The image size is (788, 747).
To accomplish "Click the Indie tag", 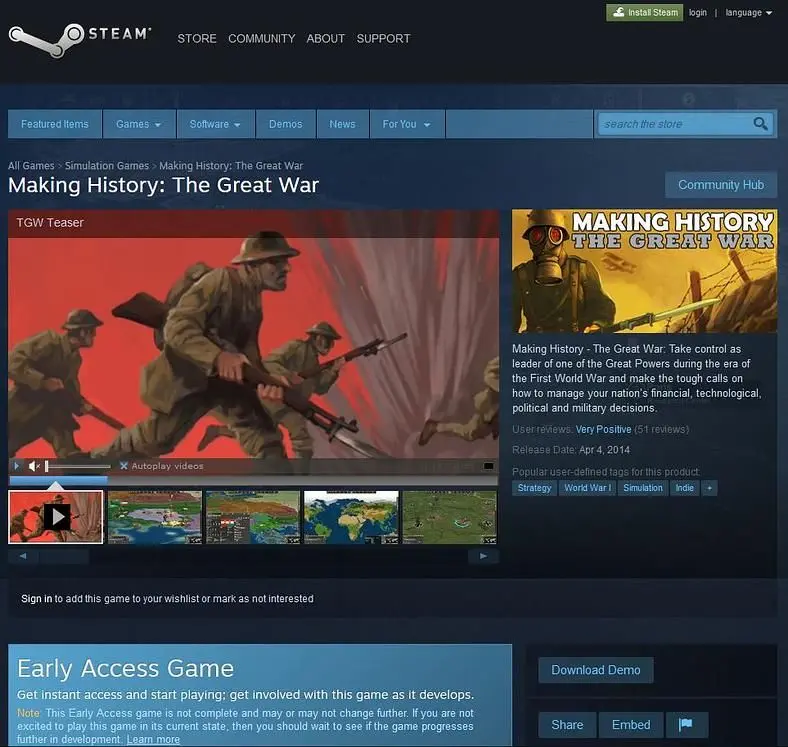I will coord(684,488).
